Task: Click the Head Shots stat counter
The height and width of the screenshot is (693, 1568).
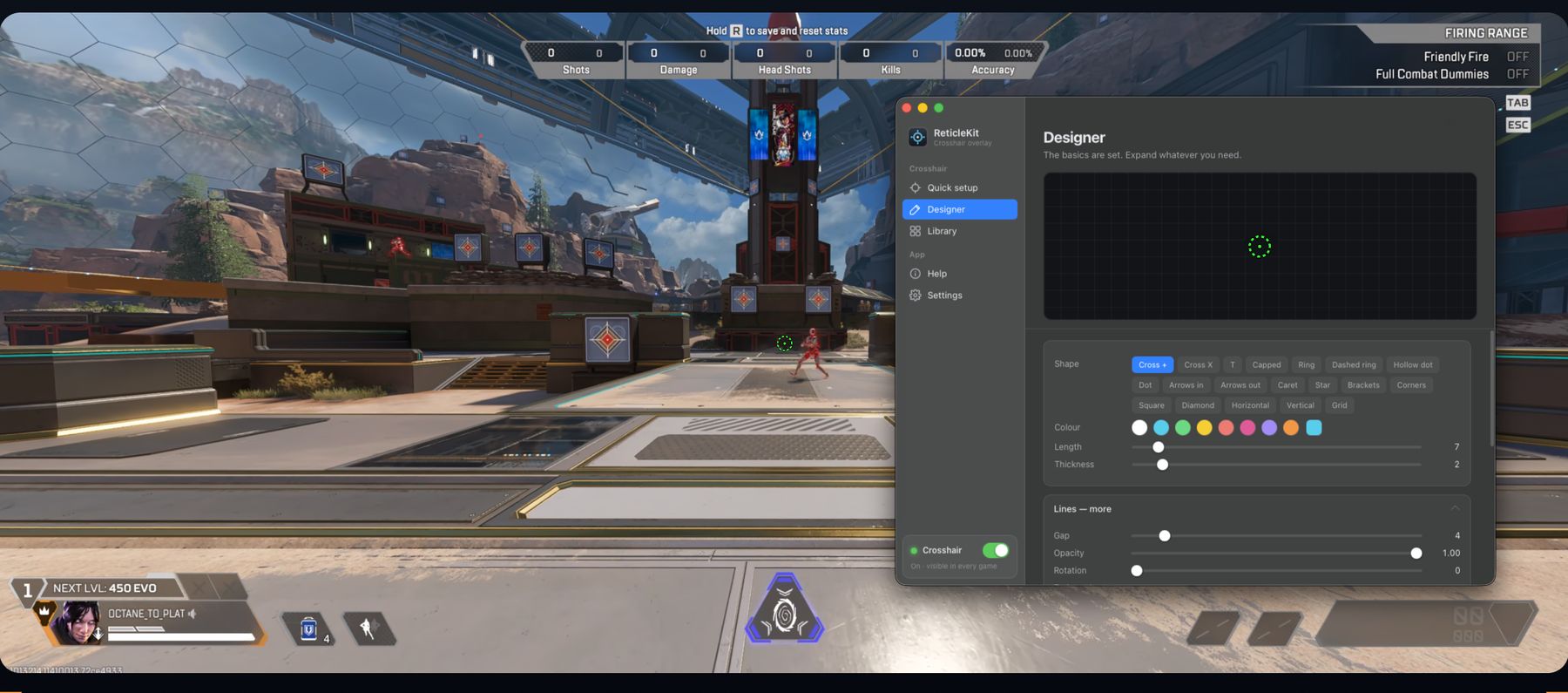Action: point(784,60)
